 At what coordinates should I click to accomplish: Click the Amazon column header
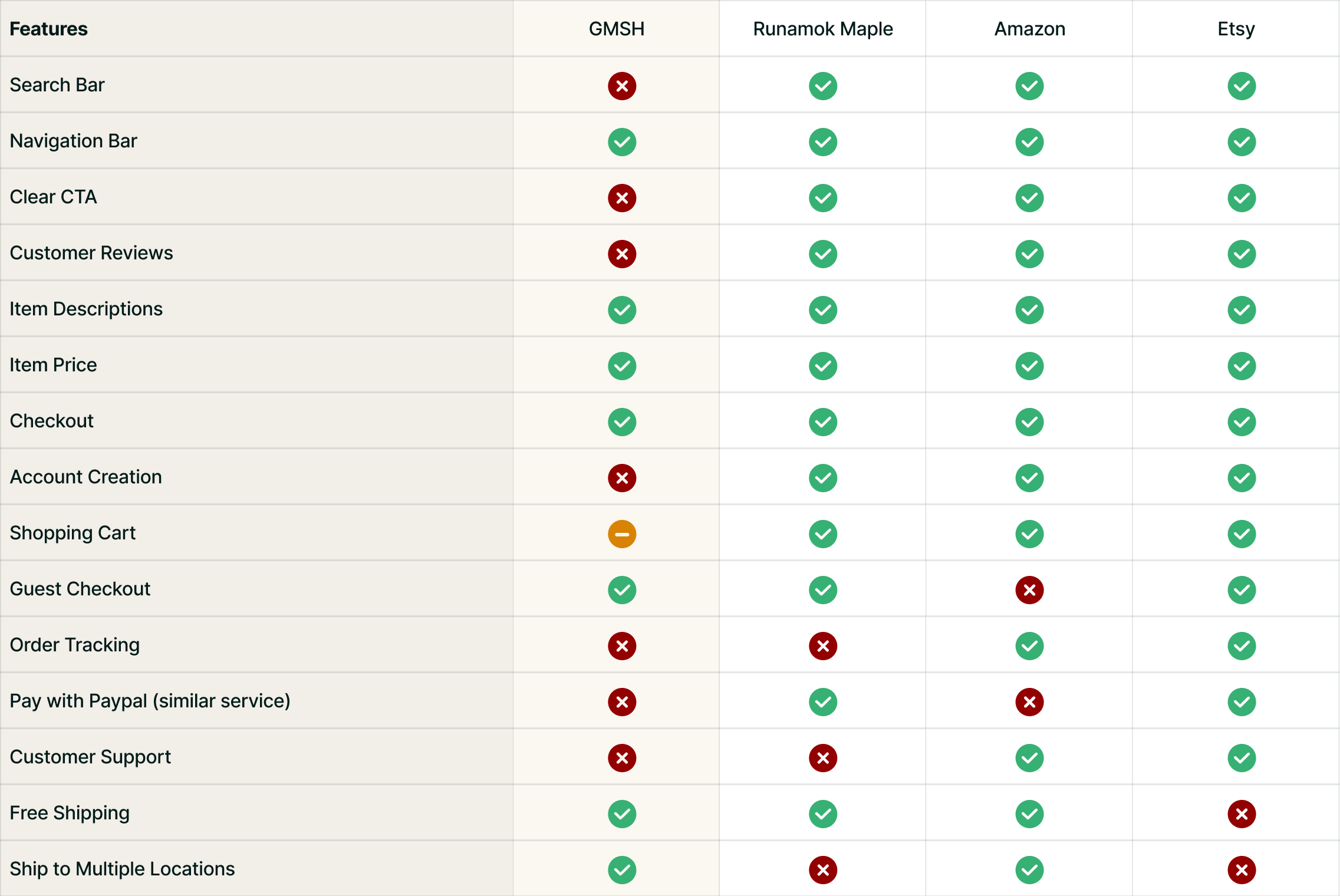(1029, 29)
